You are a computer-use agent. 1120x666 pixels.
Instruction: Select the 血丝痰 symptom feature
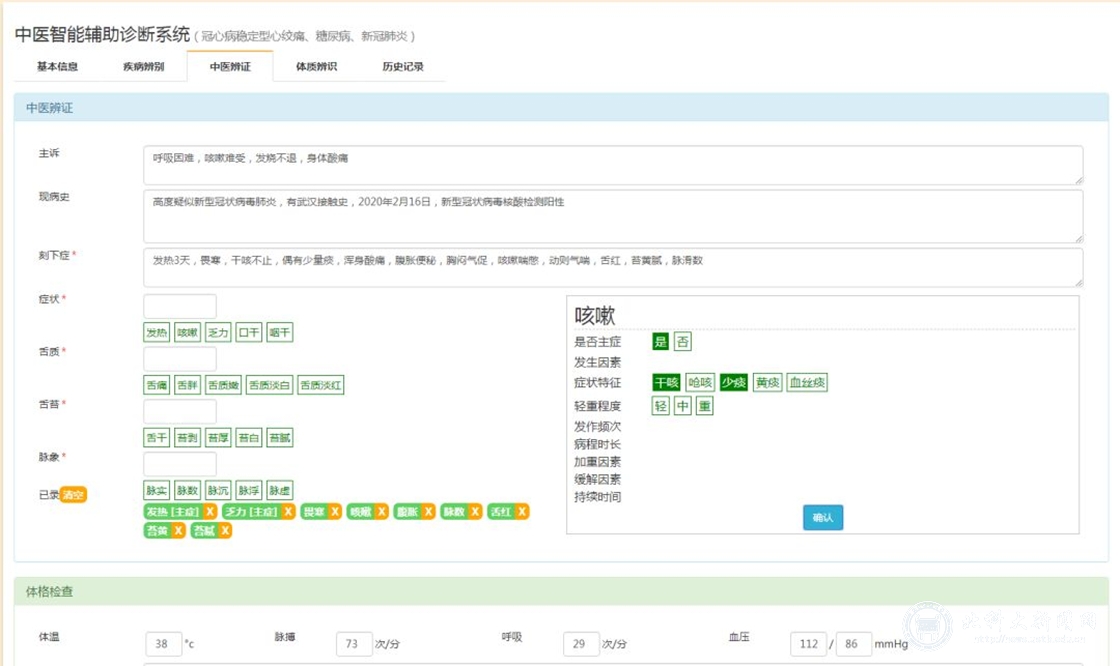click(807, 382)
